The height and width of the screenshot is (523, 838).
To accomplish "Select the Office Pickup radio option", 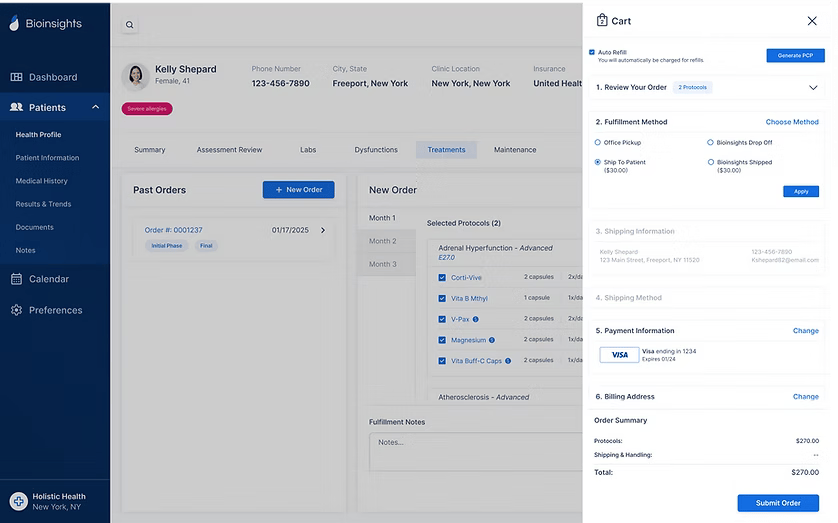I will (x=598, y=143).
